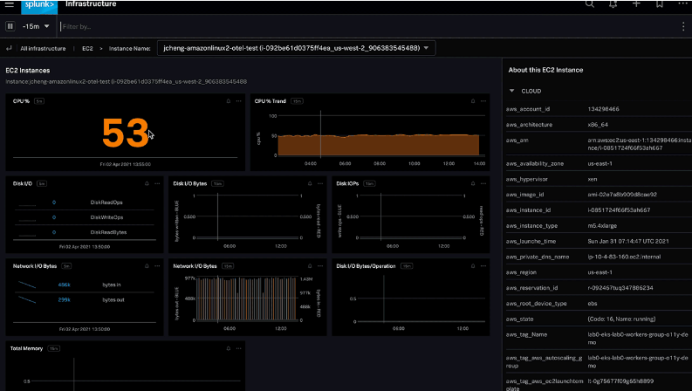Pause live updates with the pause button
The height and width of the screenshot is (391, 692).
point(10,26)
